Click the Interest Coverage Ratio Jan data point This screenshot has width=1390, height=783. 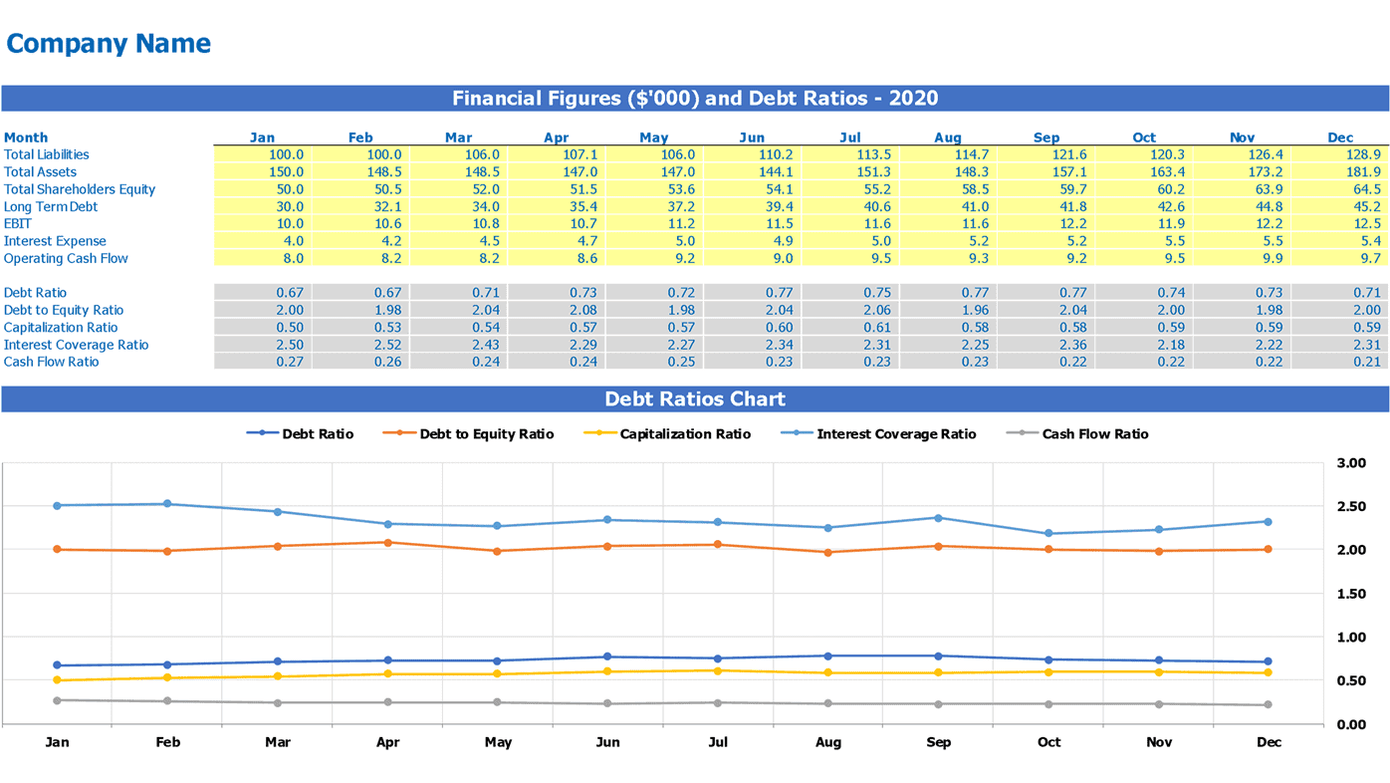[x=57, y=505]
